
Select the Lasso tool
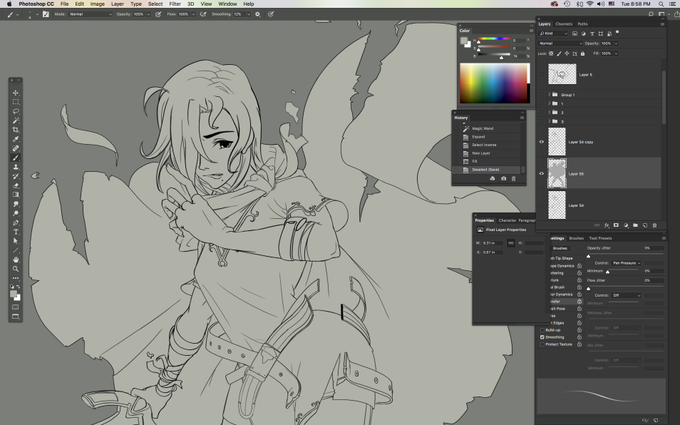[x=16, y=111]
